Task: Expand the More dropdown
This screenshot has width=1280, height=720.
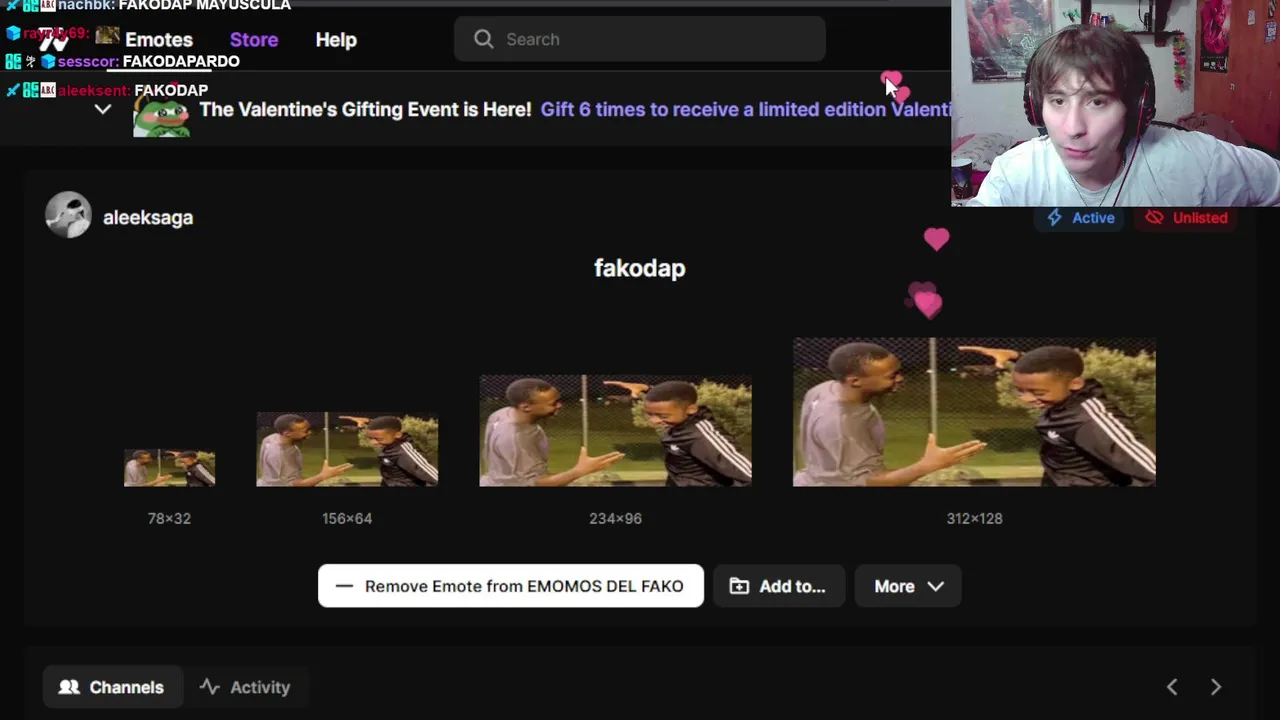Action: (908, 586)
